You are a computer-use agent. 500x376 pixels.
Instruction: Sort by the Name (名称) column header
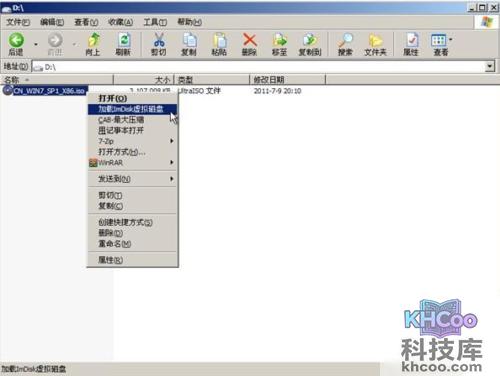pos(57,80)
